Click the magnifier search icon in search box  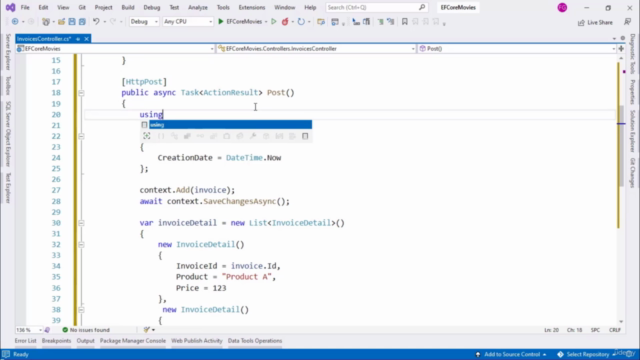pyautogui.click(x=422, y=7)
